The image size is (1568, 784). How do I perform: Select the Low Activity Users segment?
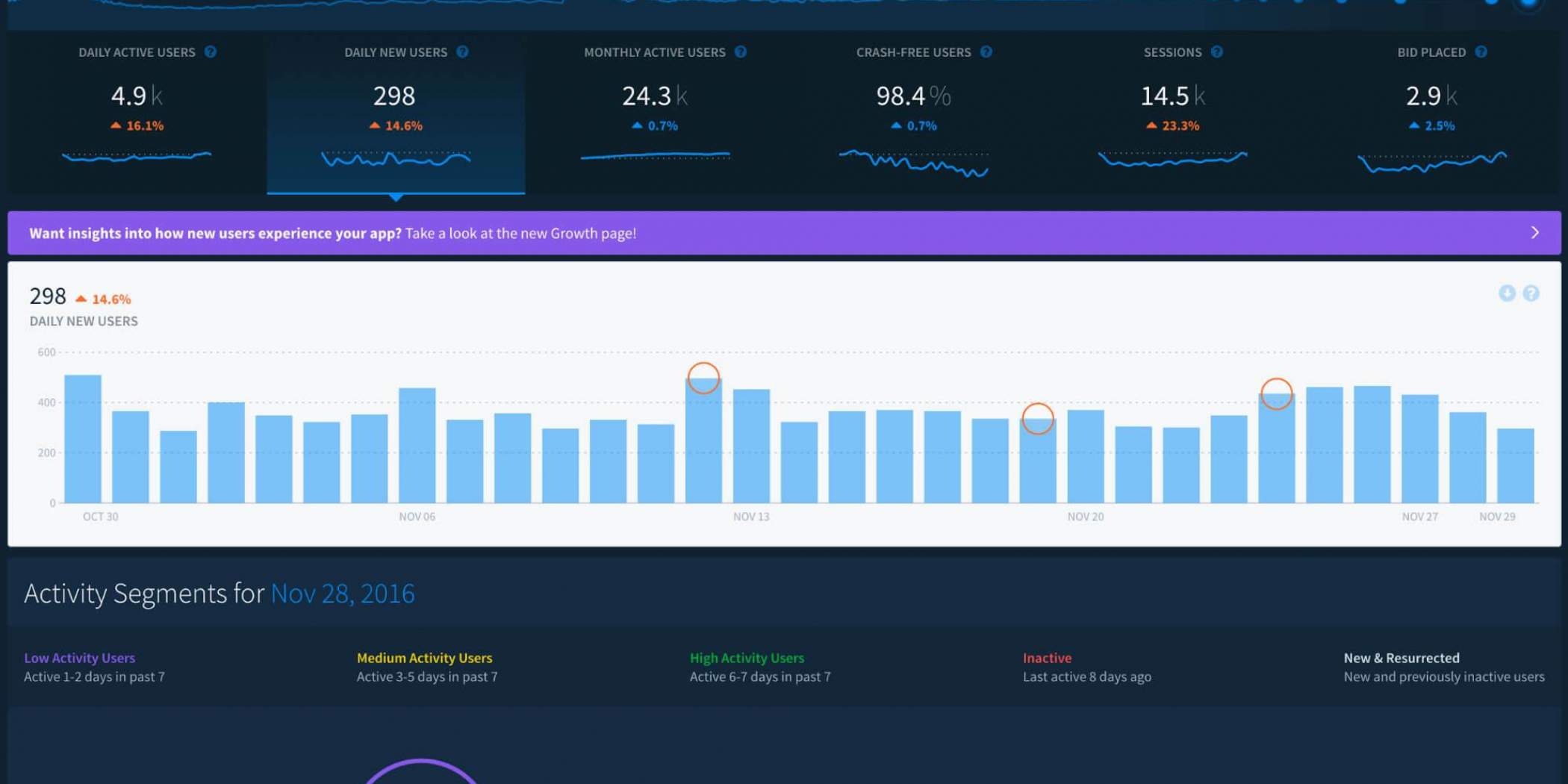(x=79, y=658)
